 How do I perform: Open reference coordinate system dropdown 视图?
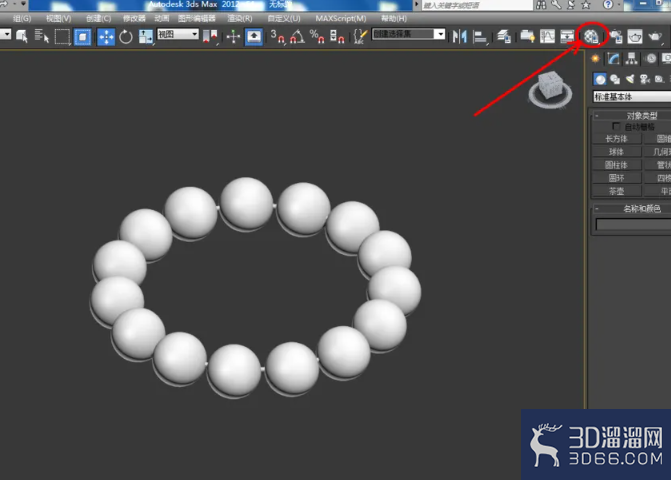click(178, 34)
